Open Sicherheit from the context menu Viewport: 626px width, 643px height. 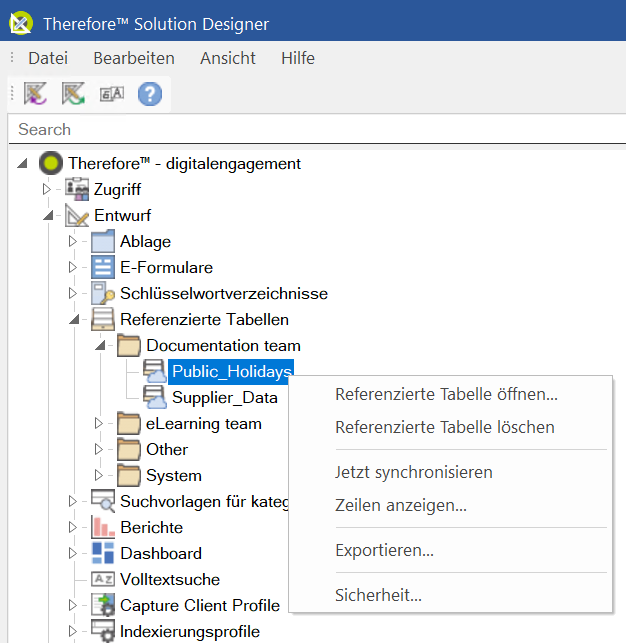tap(378, 595)
